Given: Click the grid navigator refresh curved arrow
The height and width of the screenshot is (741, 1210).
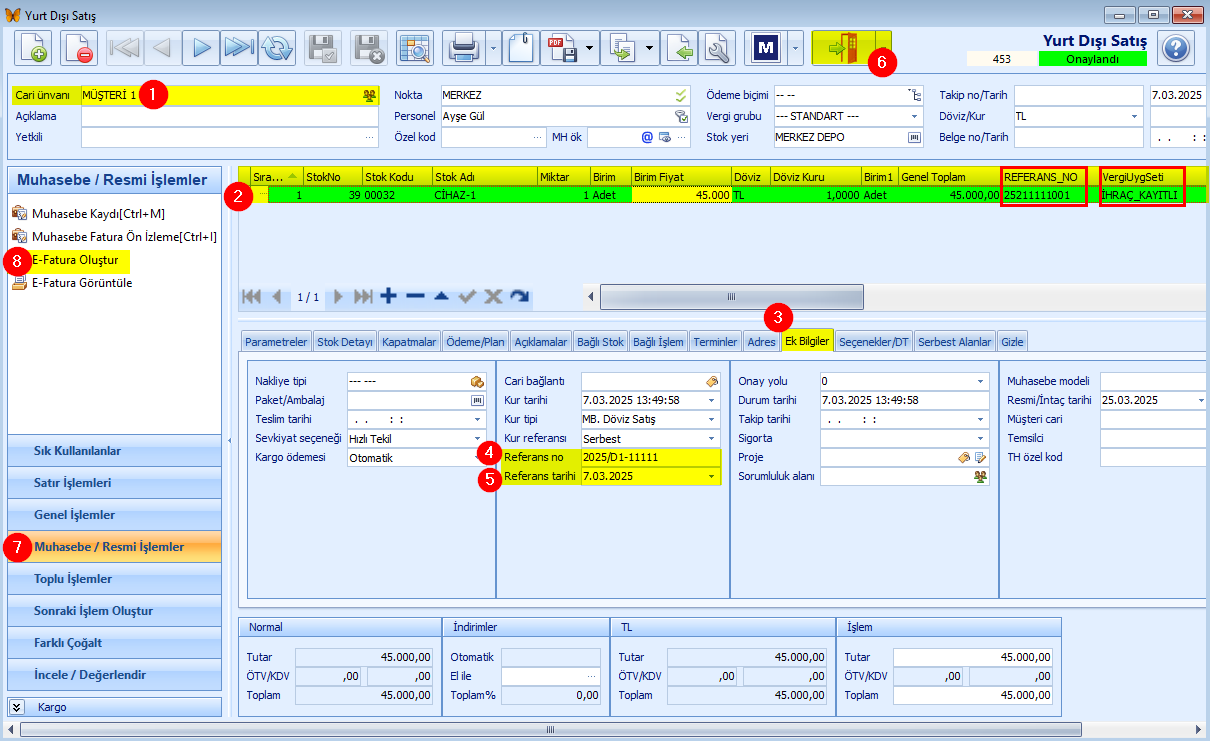Looking at the screenshot, I should point(519,296).
